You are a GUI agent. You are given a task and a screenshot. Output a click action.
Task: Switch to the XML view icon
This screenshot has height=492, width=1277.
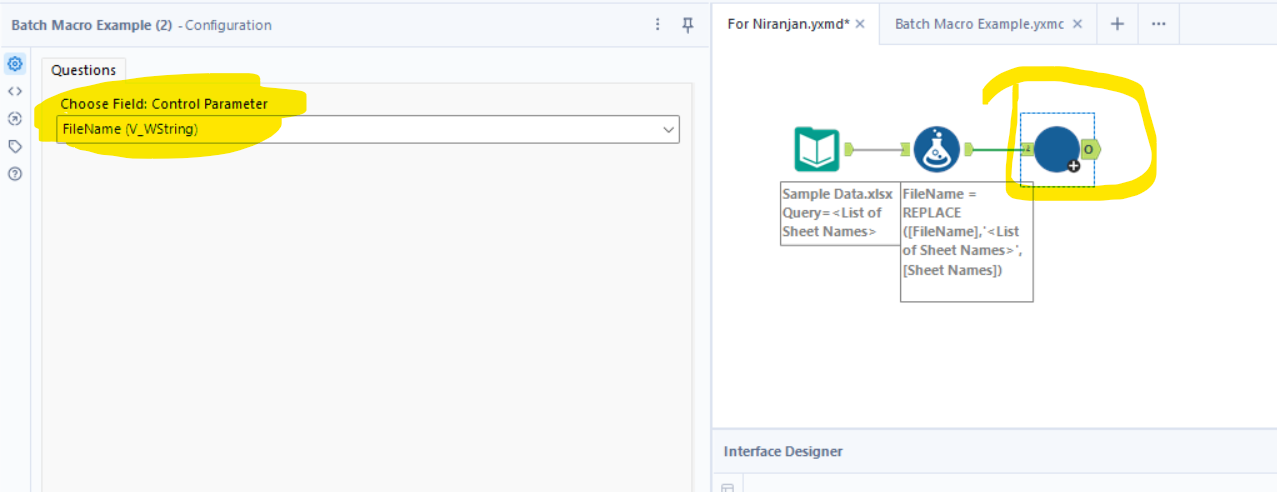pyautogui.click(x=15, y=91)
